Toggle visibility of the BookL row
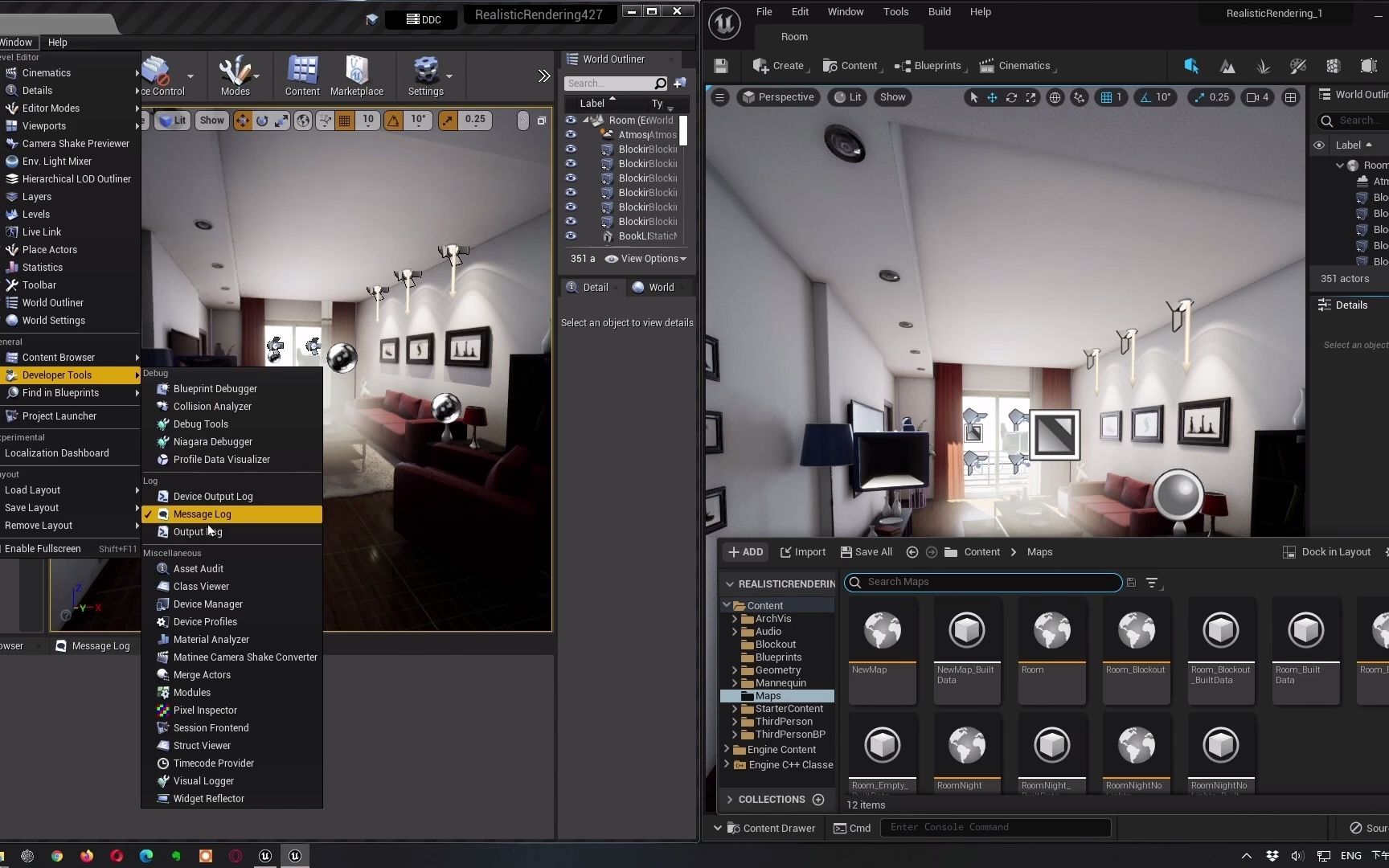This screenshot has width=1389, height=868. [571, 236]
